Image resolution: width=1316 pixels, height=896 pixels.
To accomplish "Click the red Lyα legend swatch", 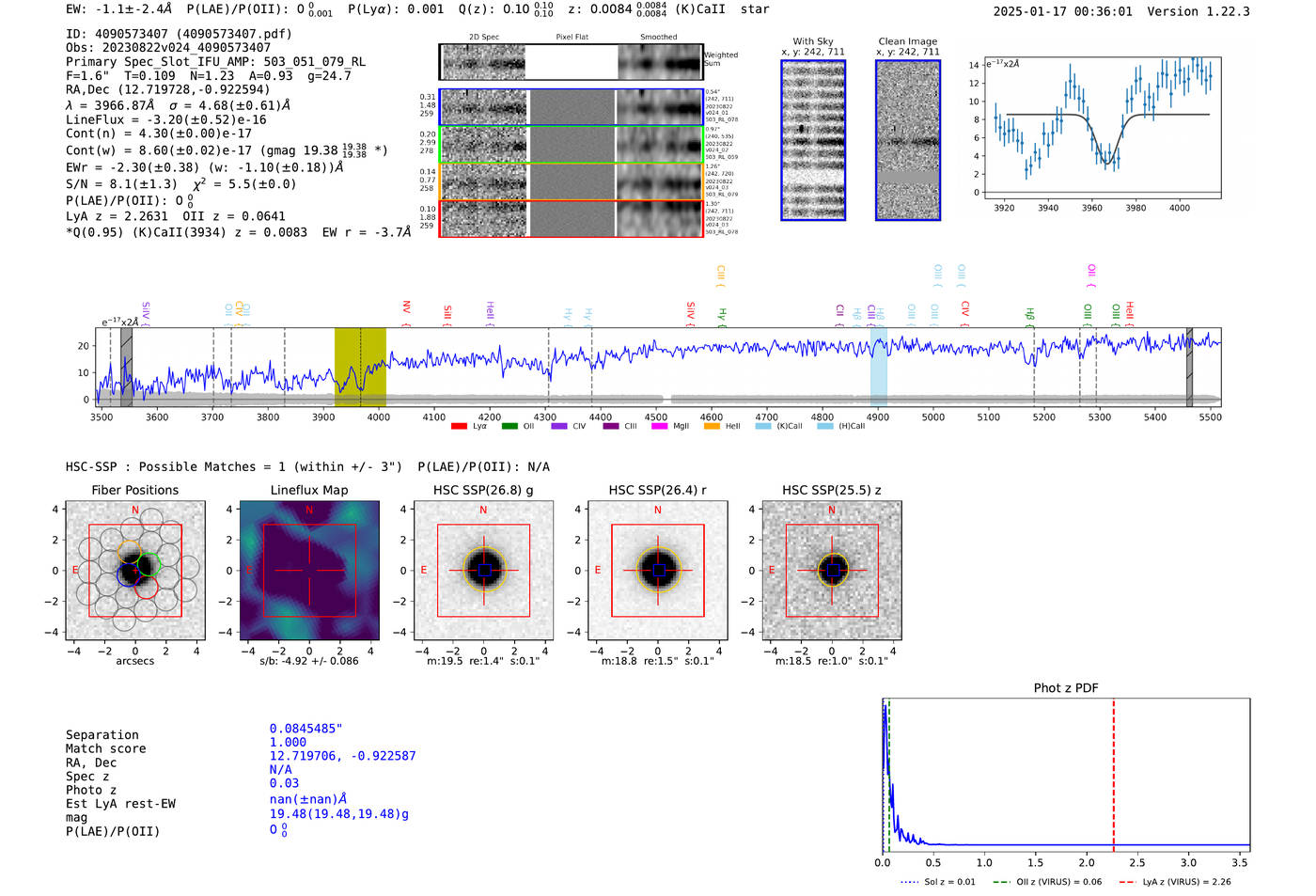I will click(x=459, y=427).
